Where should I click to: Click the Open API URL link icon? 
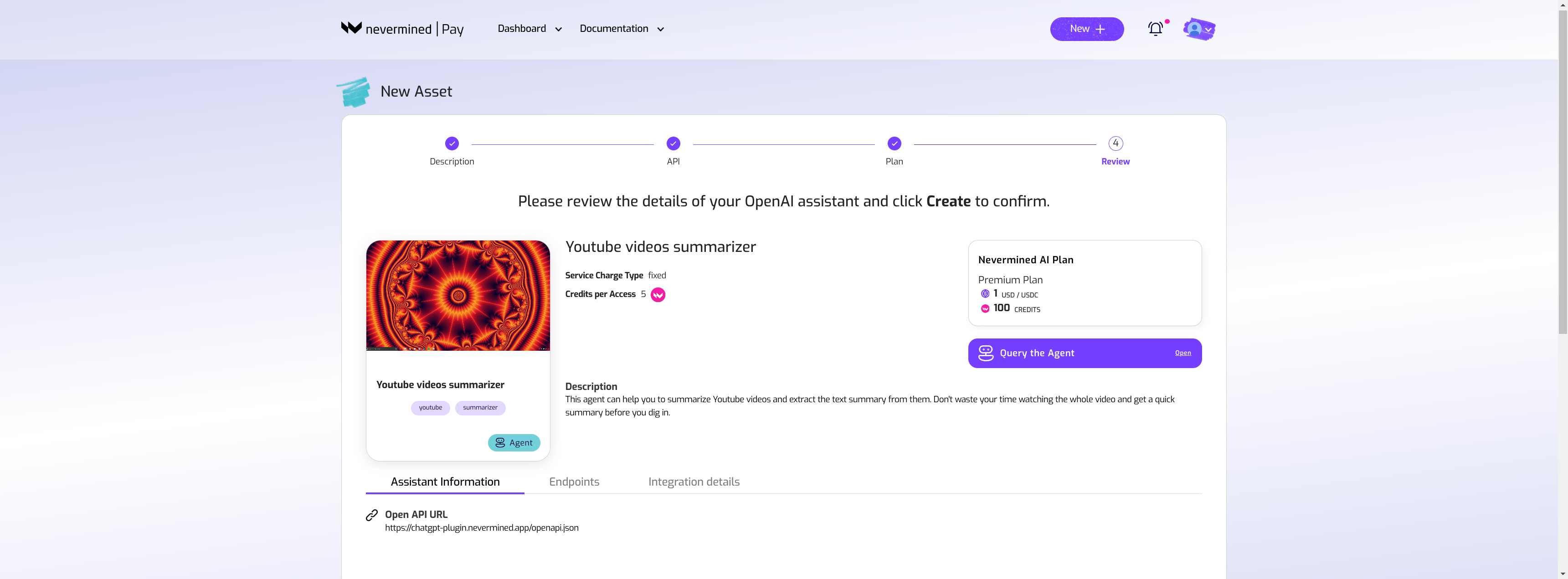tap(372, 514)
